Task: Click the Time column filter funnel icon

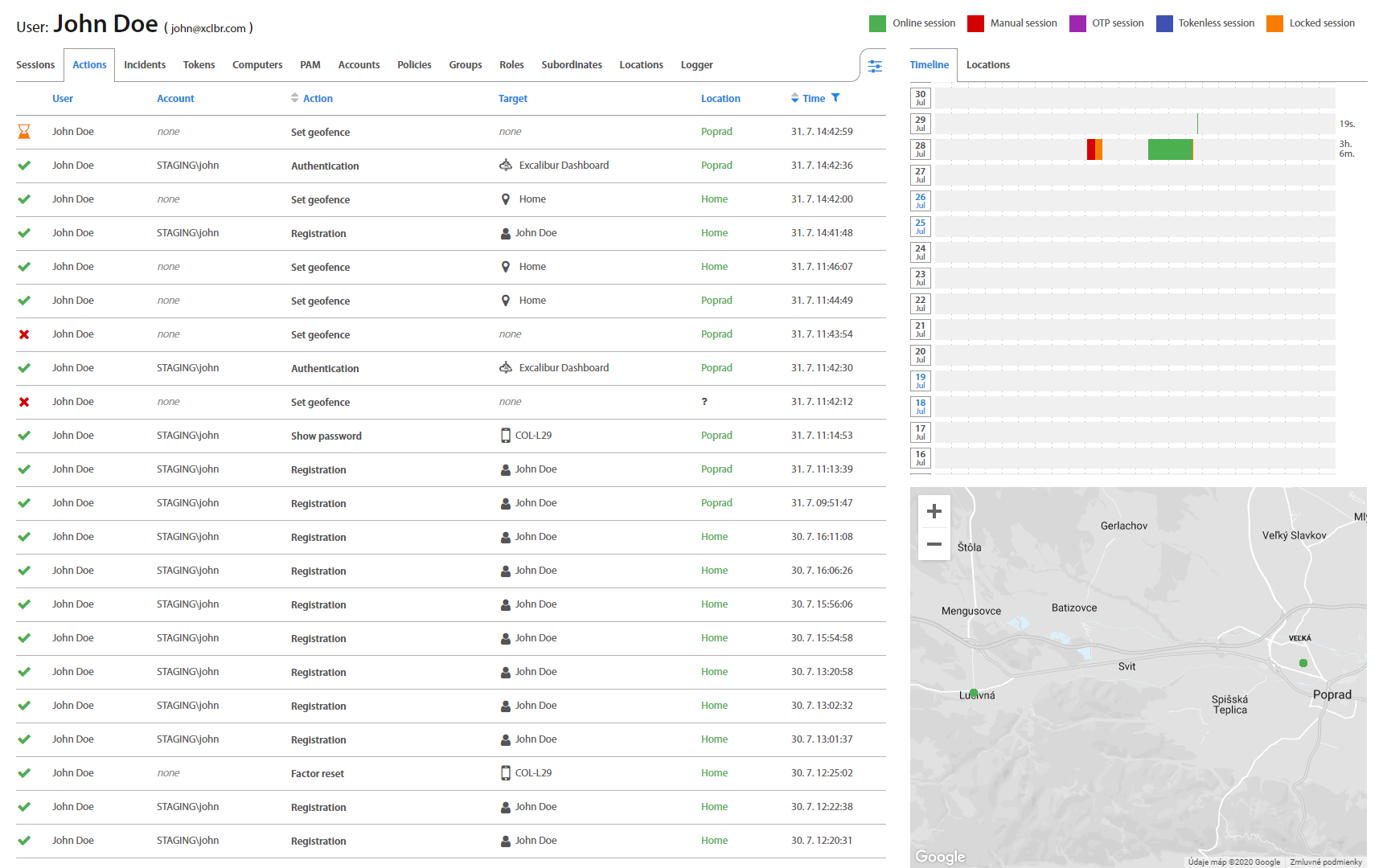Action: coord(835,98)
